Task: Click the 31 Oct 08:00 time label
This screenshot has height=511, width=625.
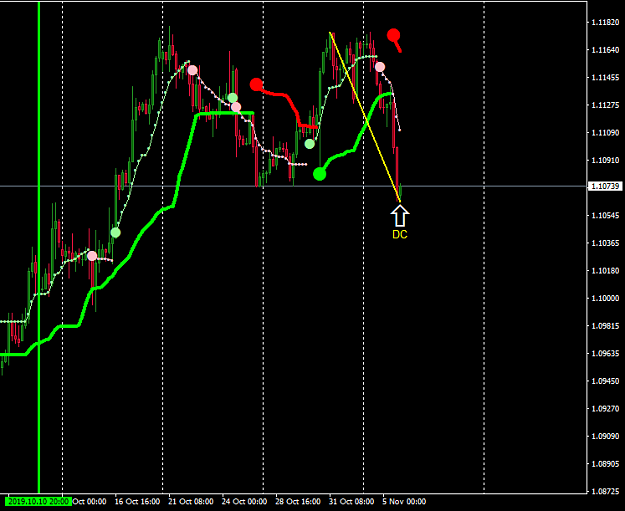Action: tap(351, 501)
